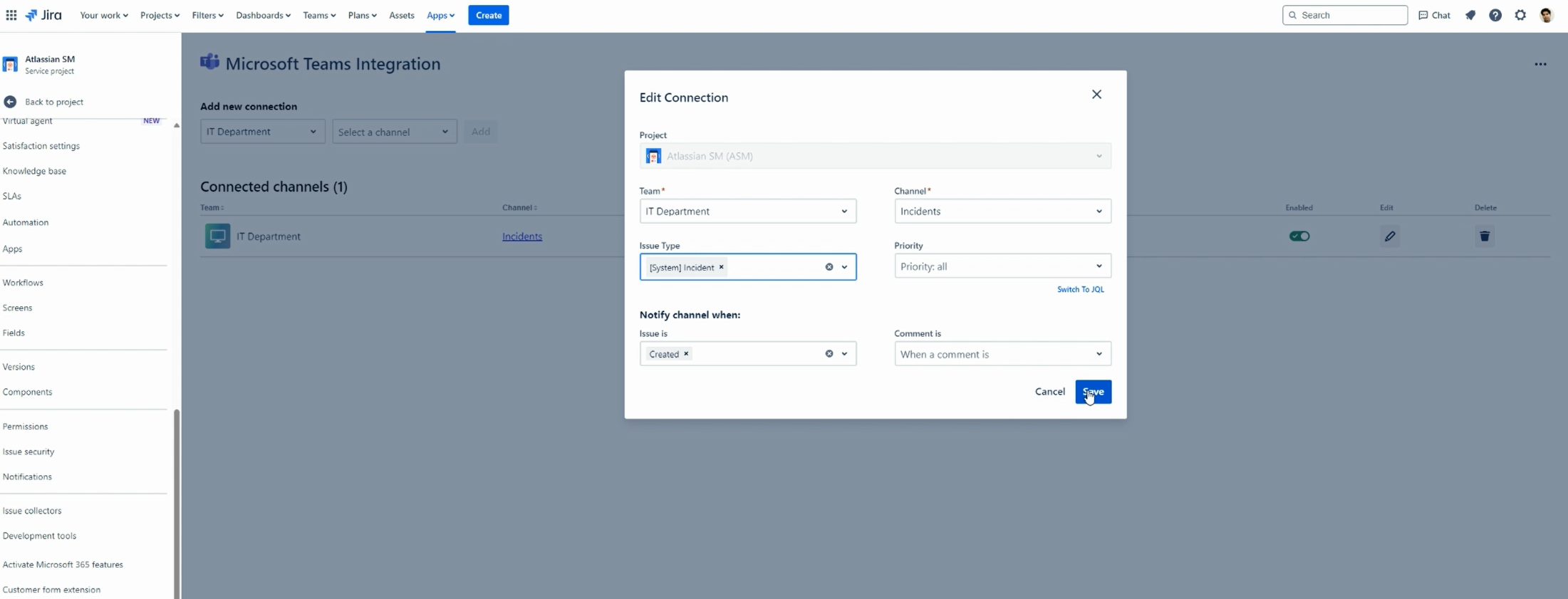Open the Dashboards menu
Viewport: 1568px width, 599px height.
[x=263, y=15]
